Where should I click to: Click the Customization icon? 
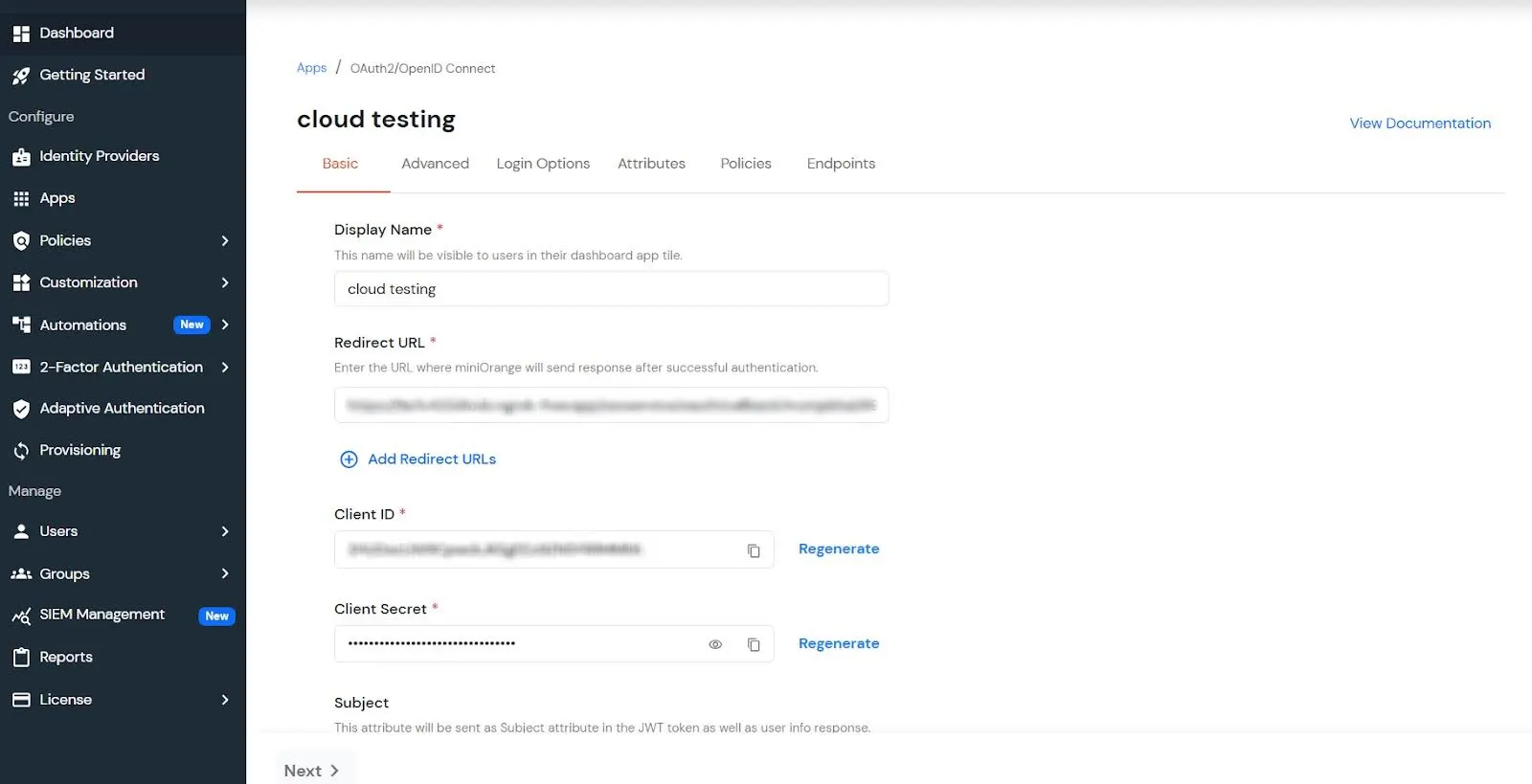21,283
